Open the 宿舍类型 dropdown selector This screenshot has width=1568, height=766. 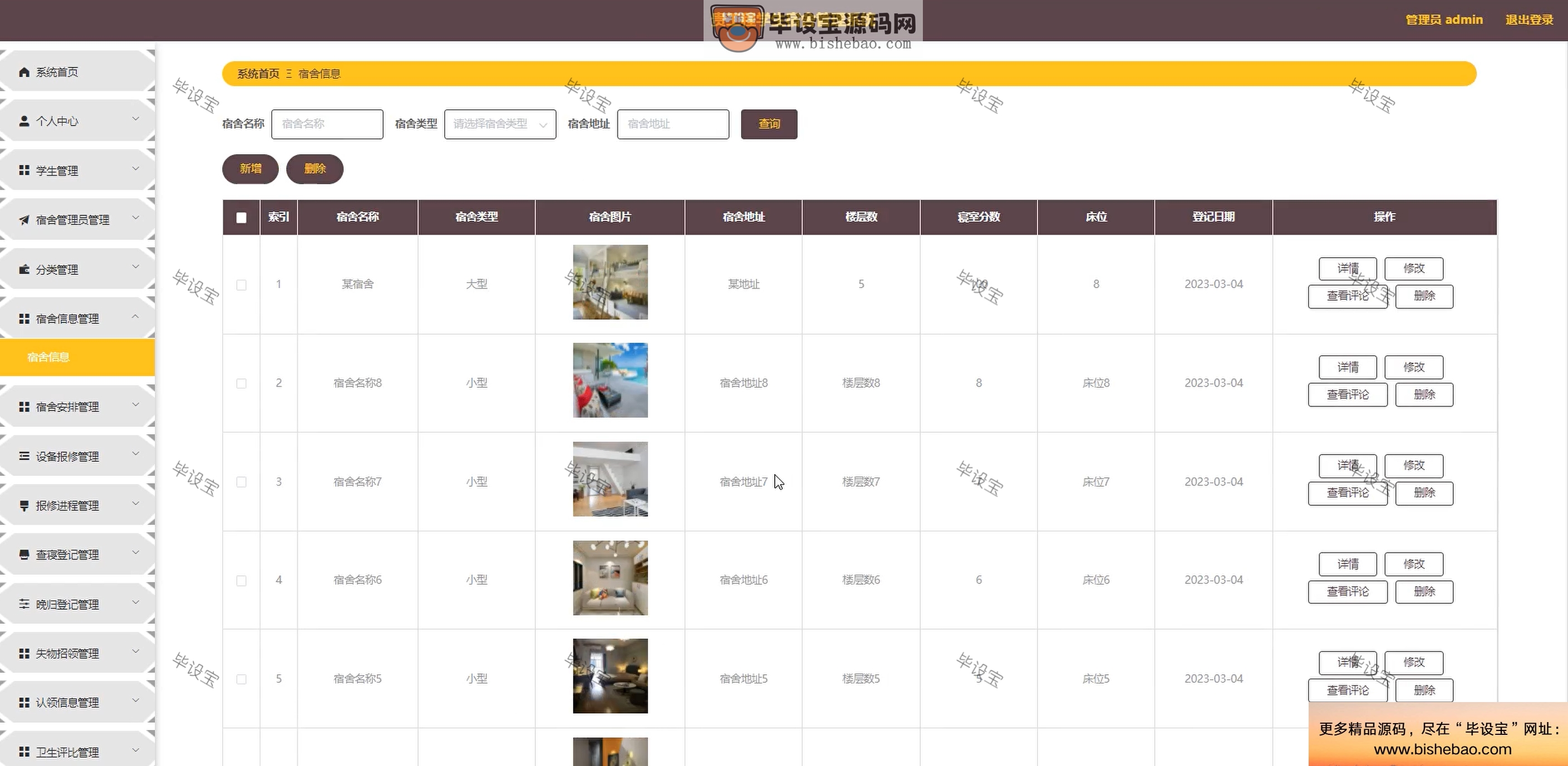(500, 124)
